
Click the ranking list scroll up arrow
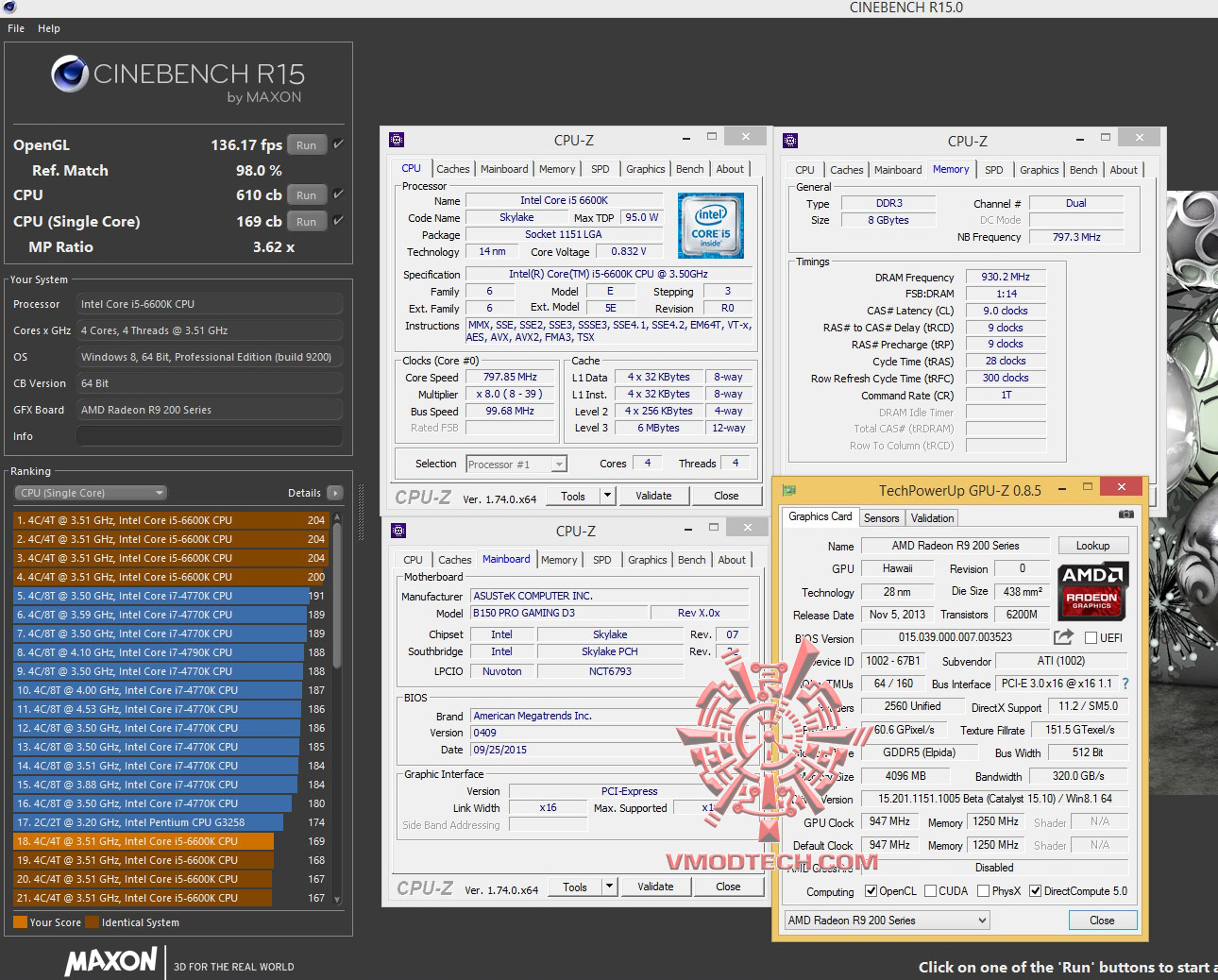click(x=337, y=518)
